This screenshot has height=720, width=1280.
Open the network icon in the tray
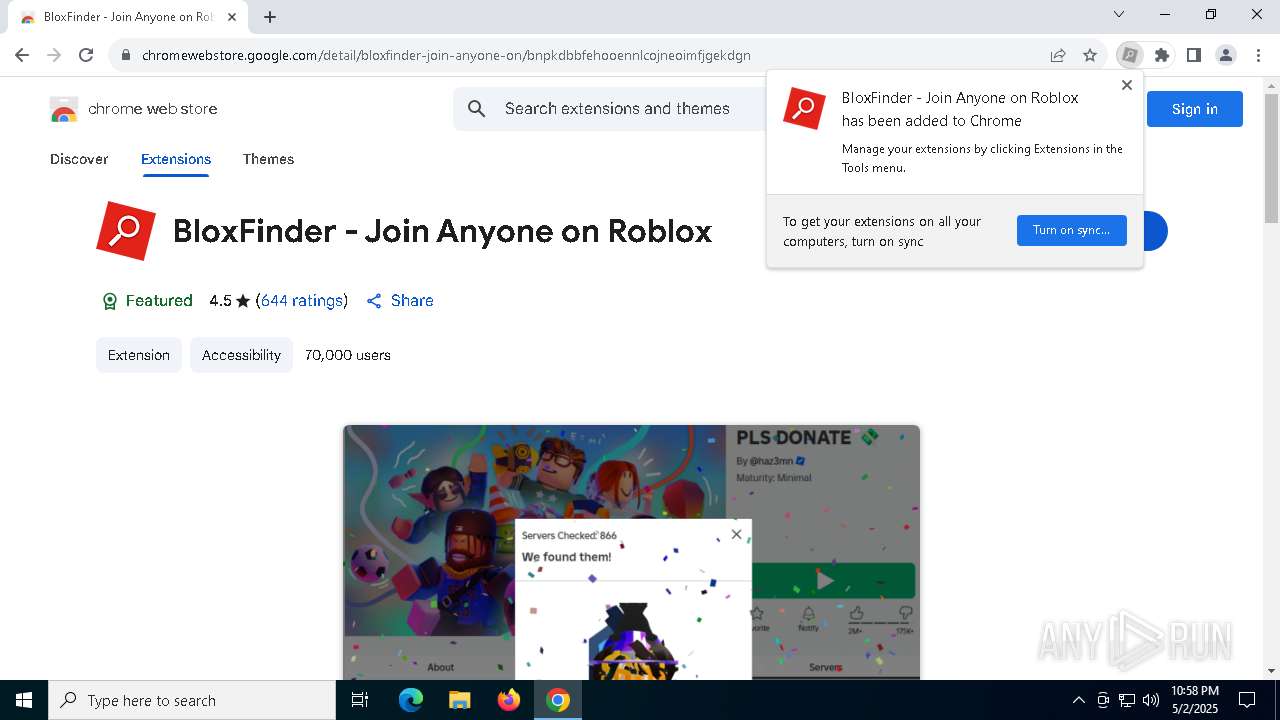(1127, 700)
